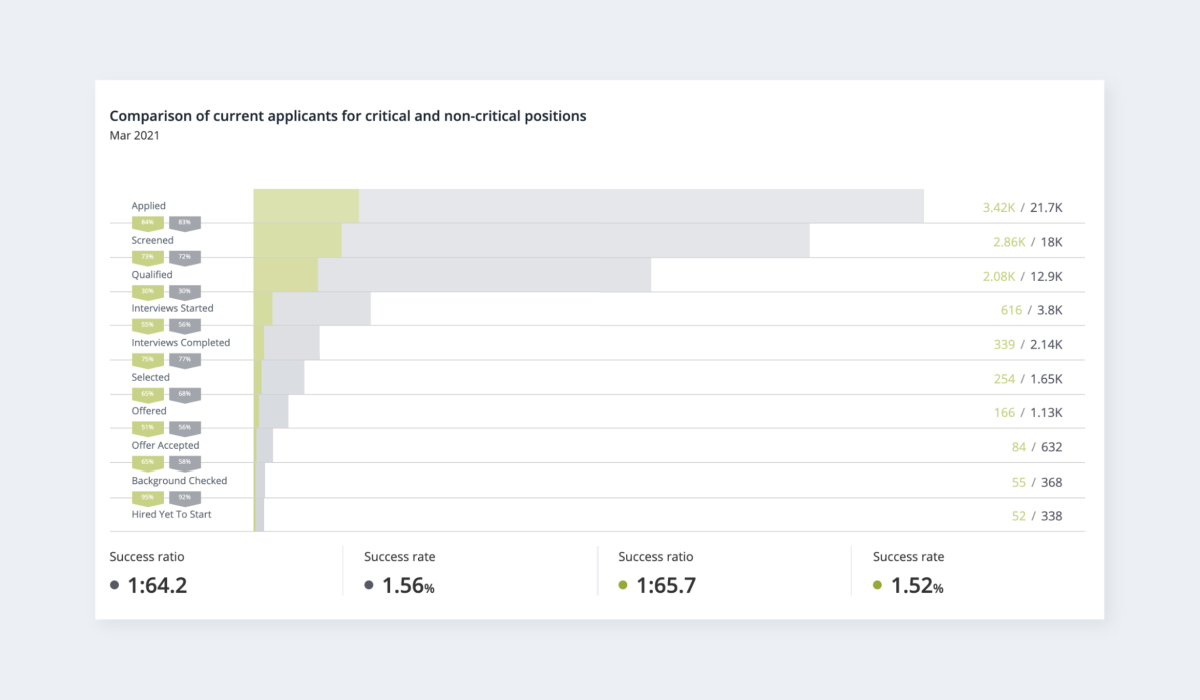1200x700 pixels.
Task: Select the gray 92% conversion badge
Action: pos(184,497)
